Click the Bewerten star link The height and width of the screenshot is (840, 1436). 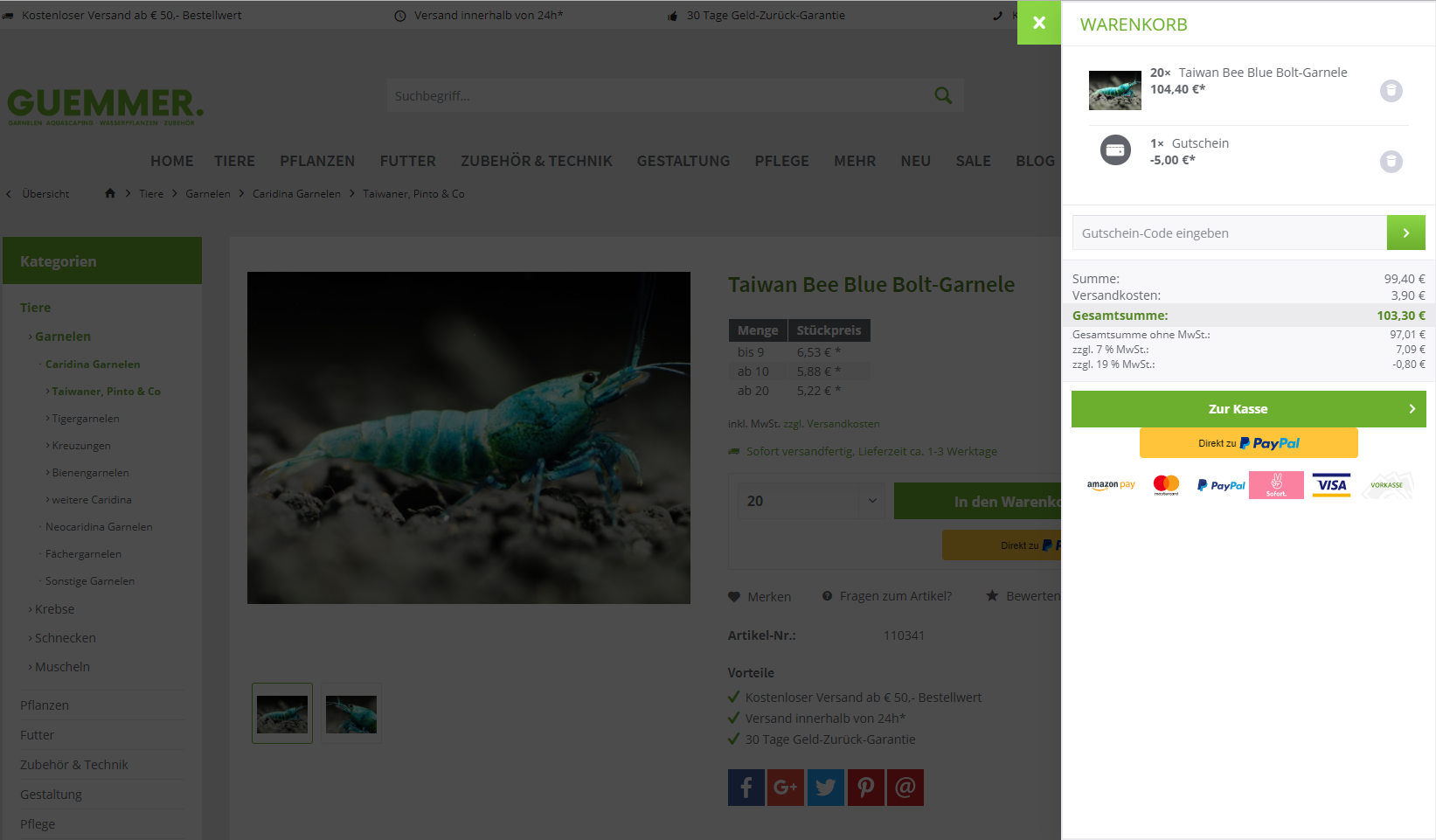1023,596
